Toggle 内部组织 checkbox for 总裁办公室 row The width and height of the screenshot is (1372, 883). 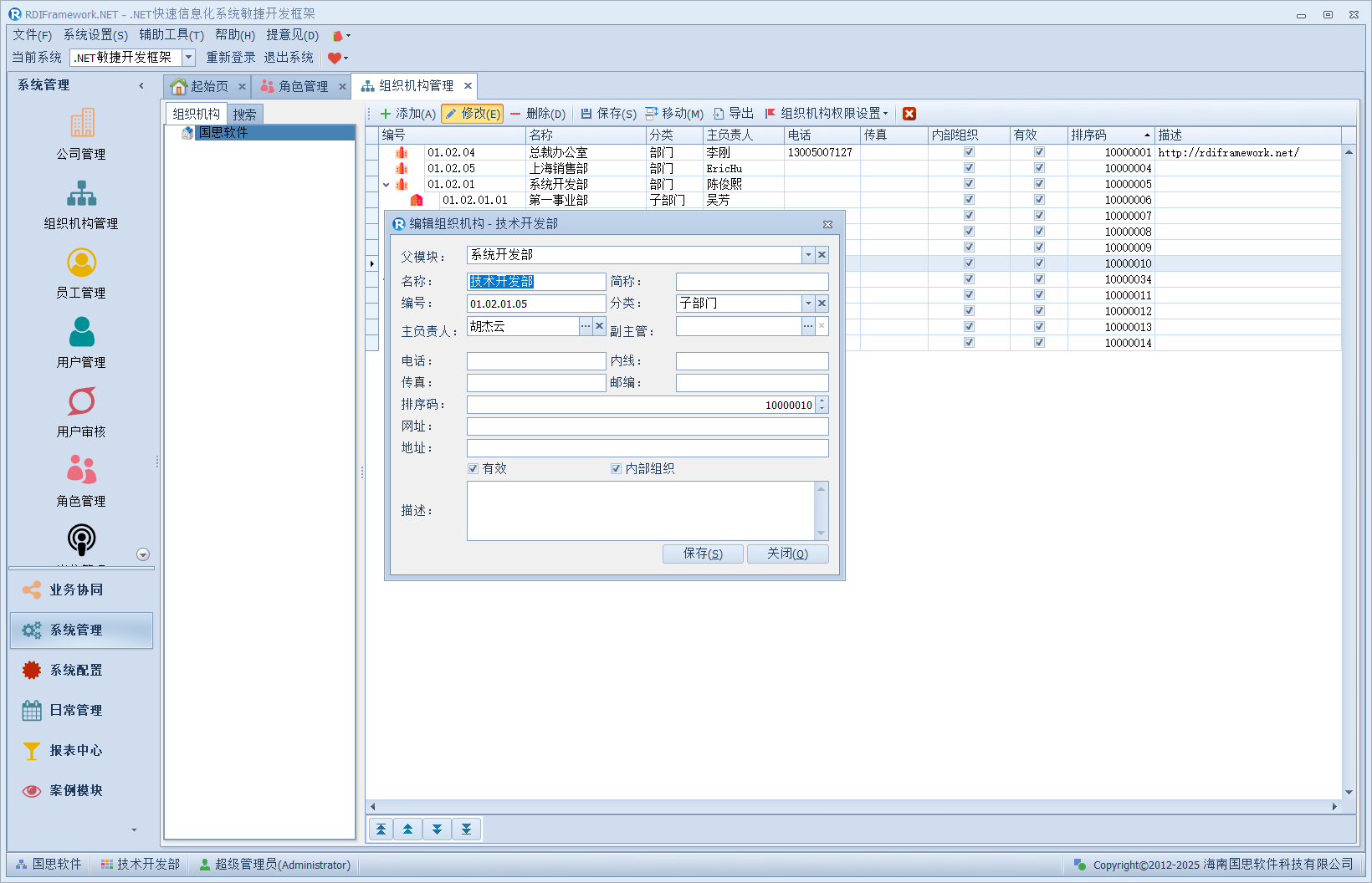969,152
